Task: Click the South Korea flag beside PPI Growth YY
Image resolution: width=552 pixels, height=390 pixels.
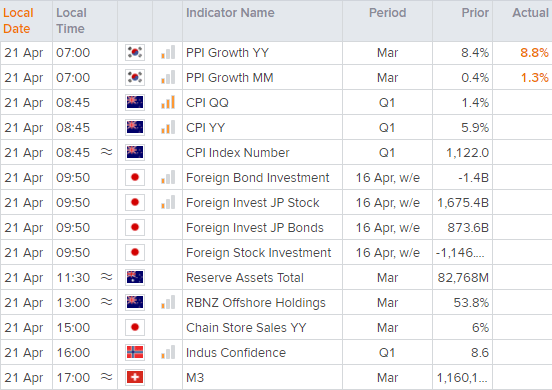Action: tap(135, 52)
